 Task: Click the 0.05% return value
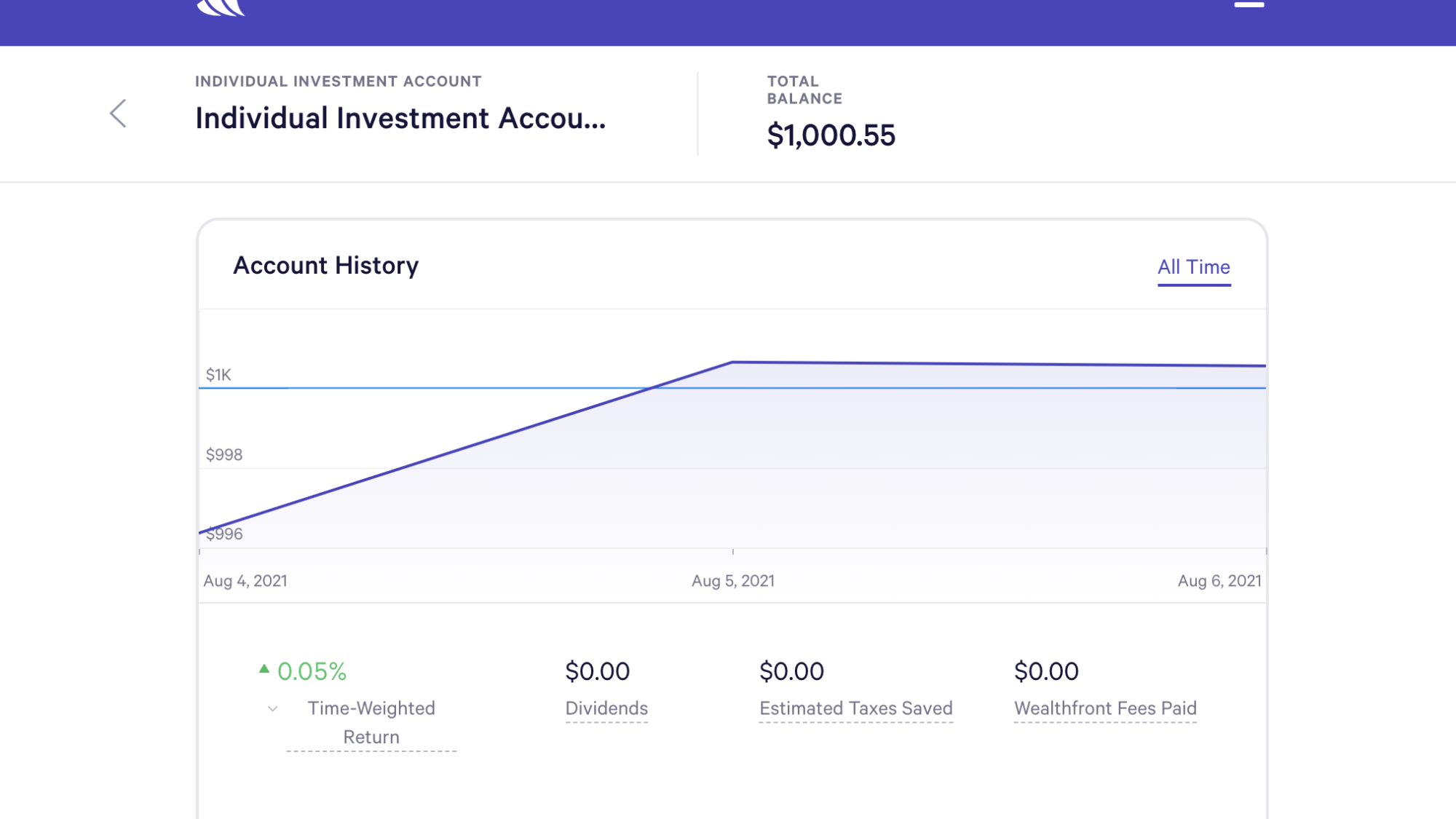pos(312,671)
